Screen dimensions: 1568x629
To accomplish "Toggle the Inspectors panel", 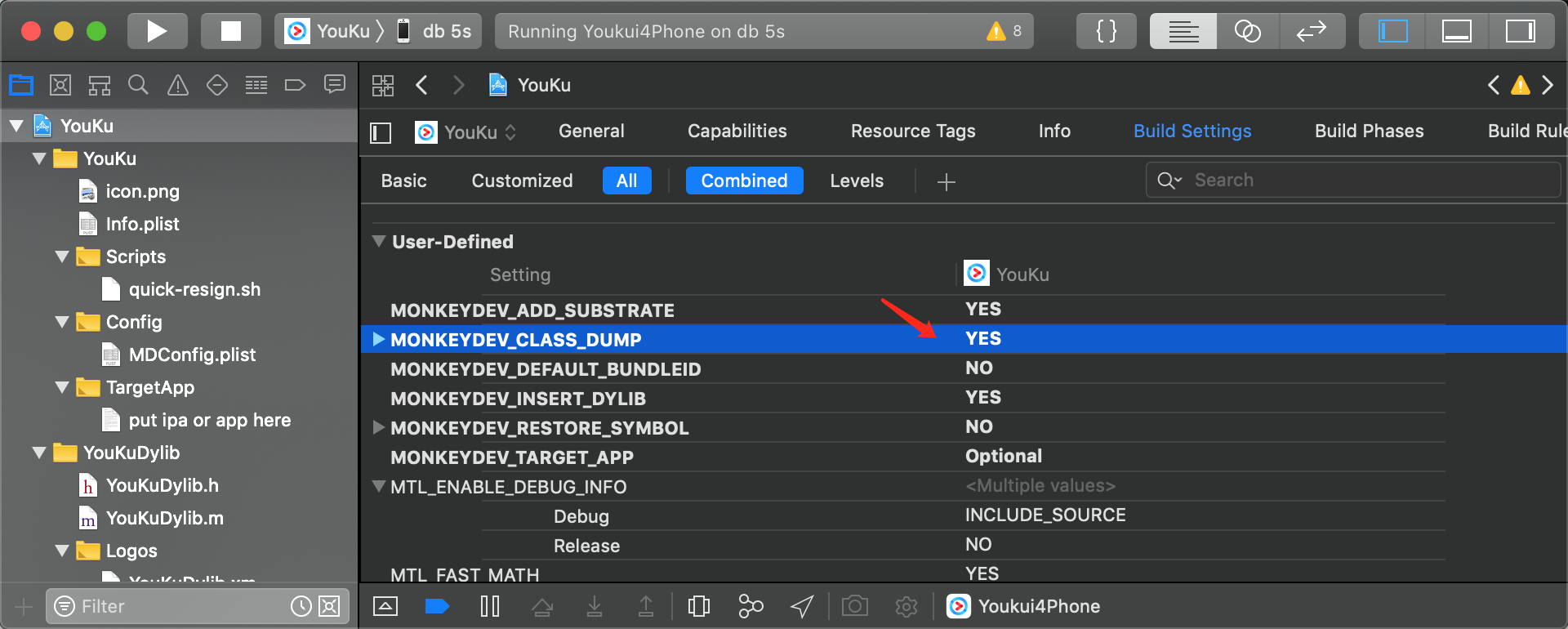I will (x=1520, y=31).
